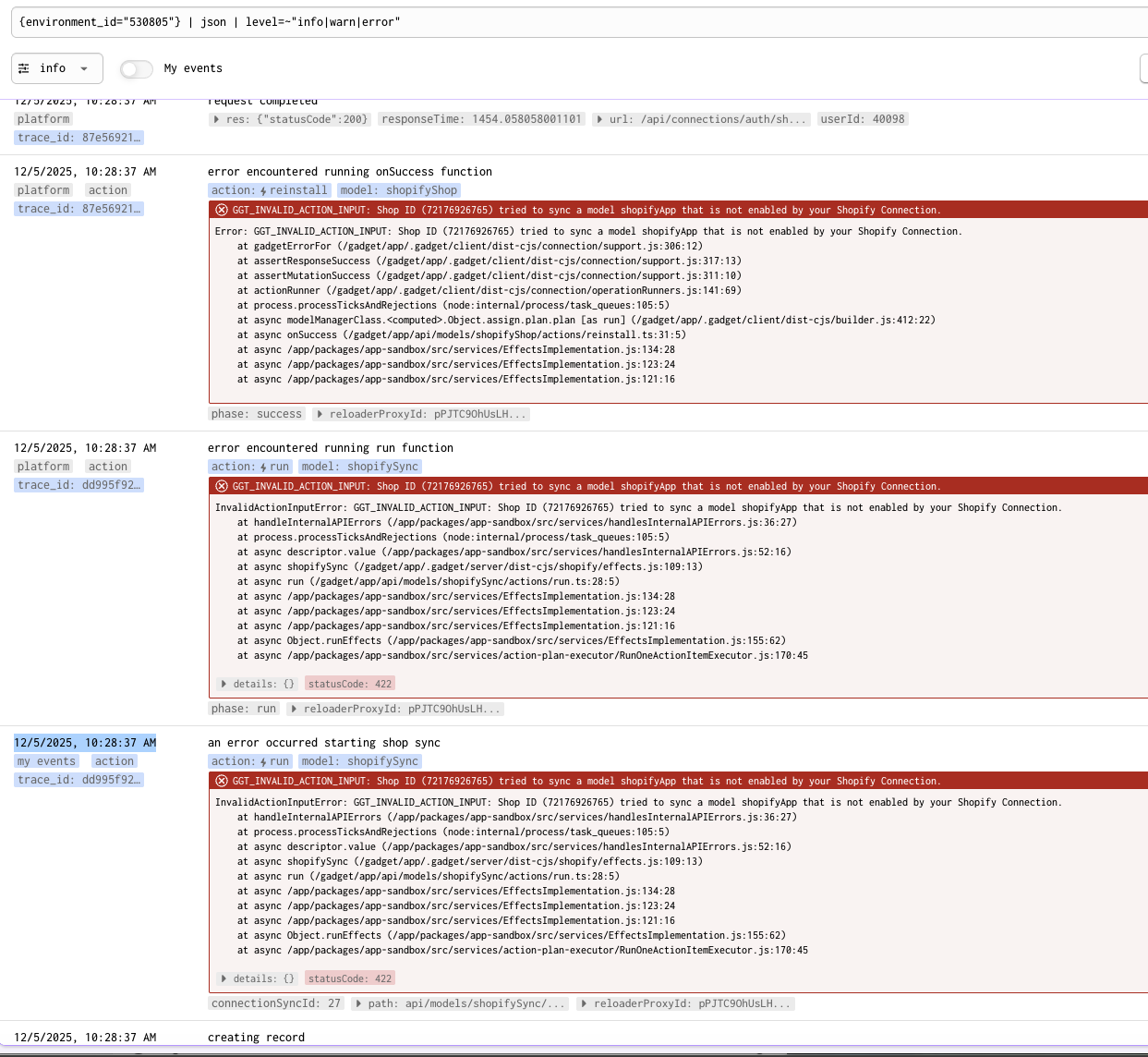This screenshot has height=1057, width=1148.
Task: Click the userId: 40098 tag
Action: (x=863, y=119)
